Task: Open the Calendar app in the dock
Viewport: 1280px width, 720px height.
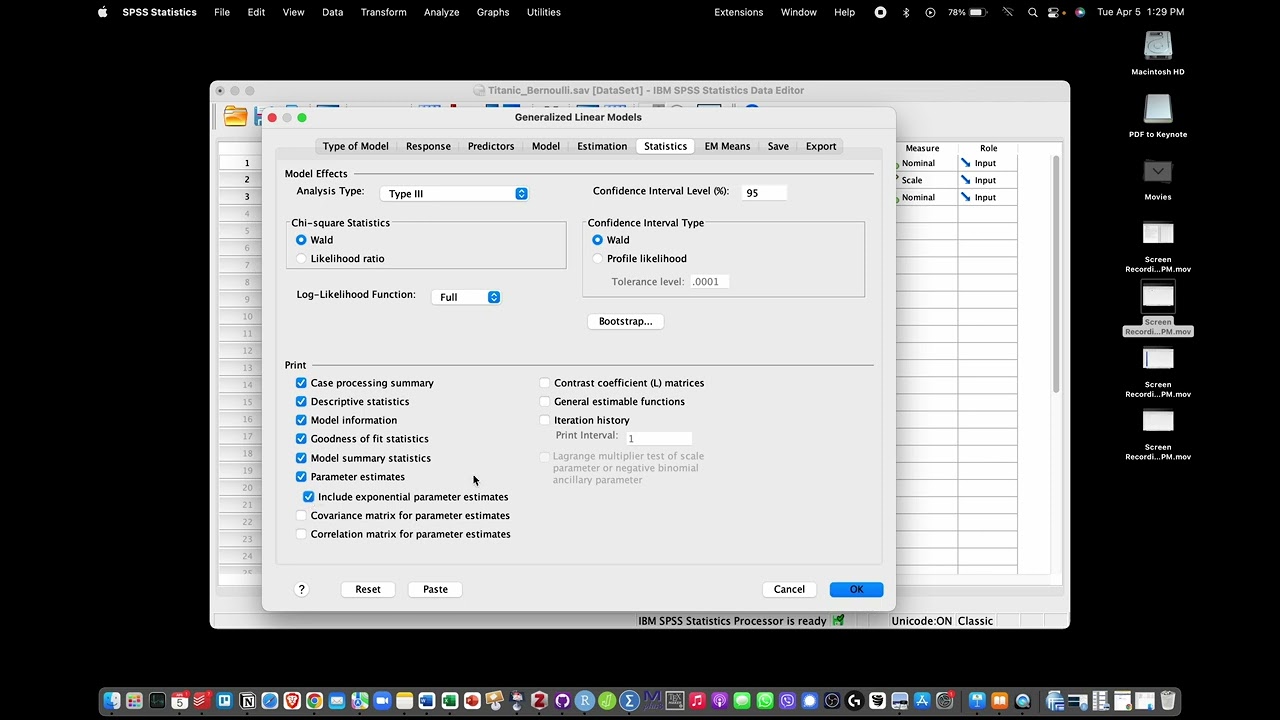Action: pos(179,701)
